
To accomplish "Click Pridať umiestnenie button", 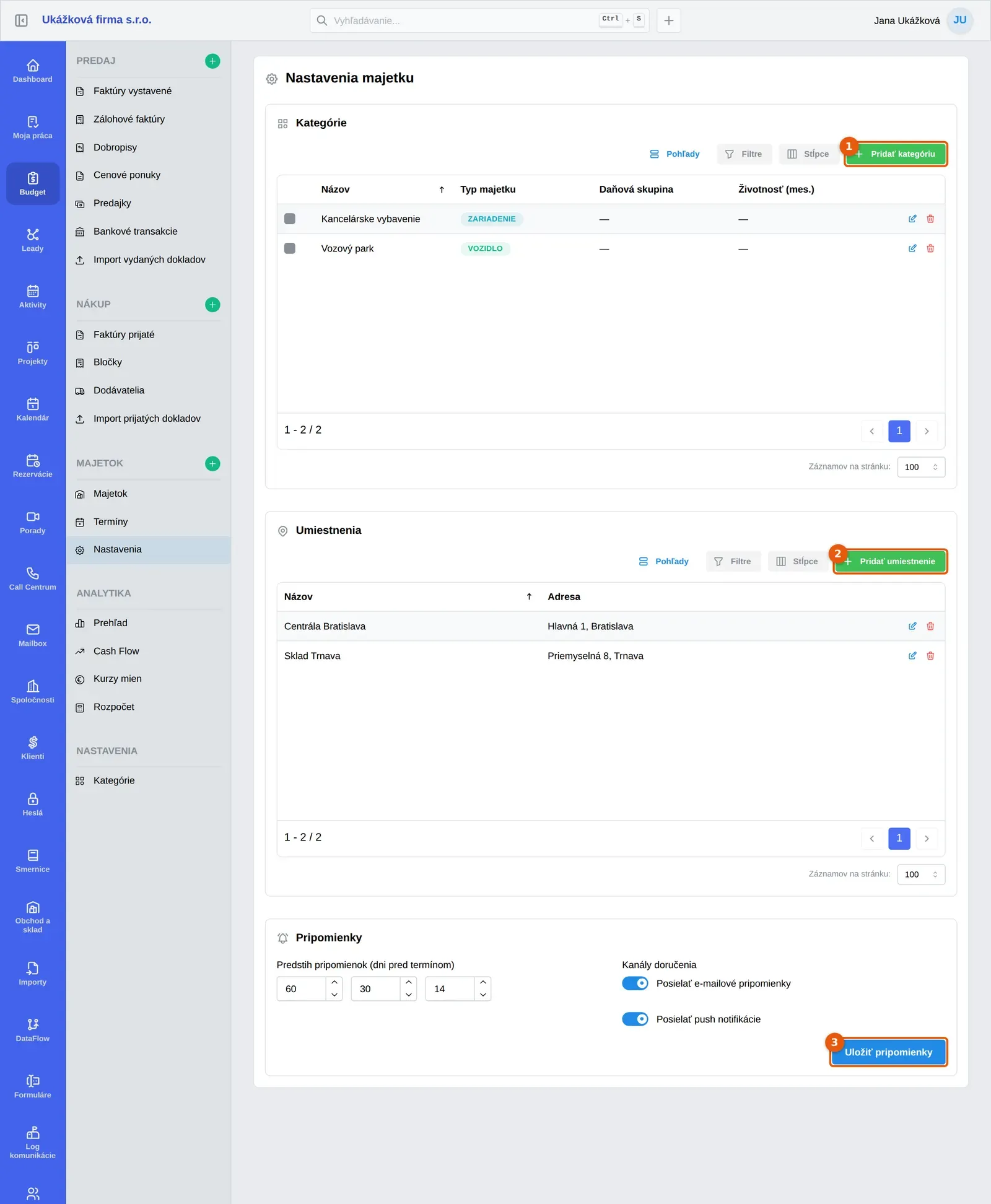I will pos(890,562).
